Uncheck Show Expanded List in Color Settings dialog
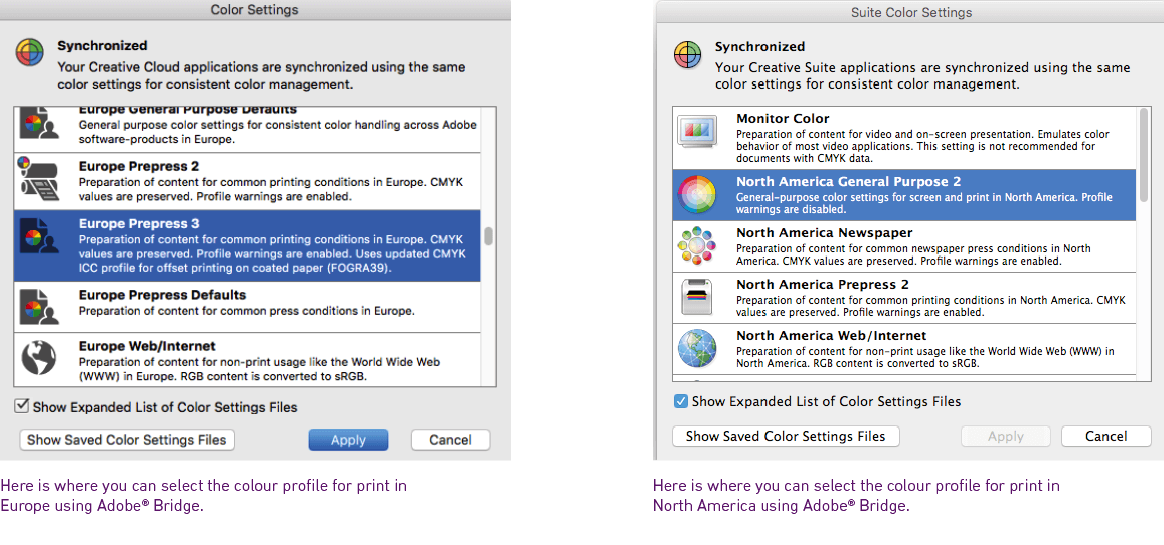Screen dimensions: 1164x545 (x=22, y=407)
